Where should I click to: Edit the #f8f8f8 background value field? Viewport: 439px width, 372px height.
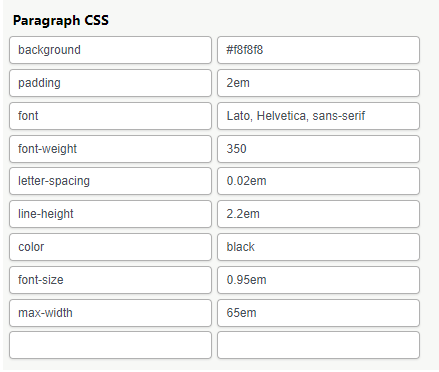[318, 50]
